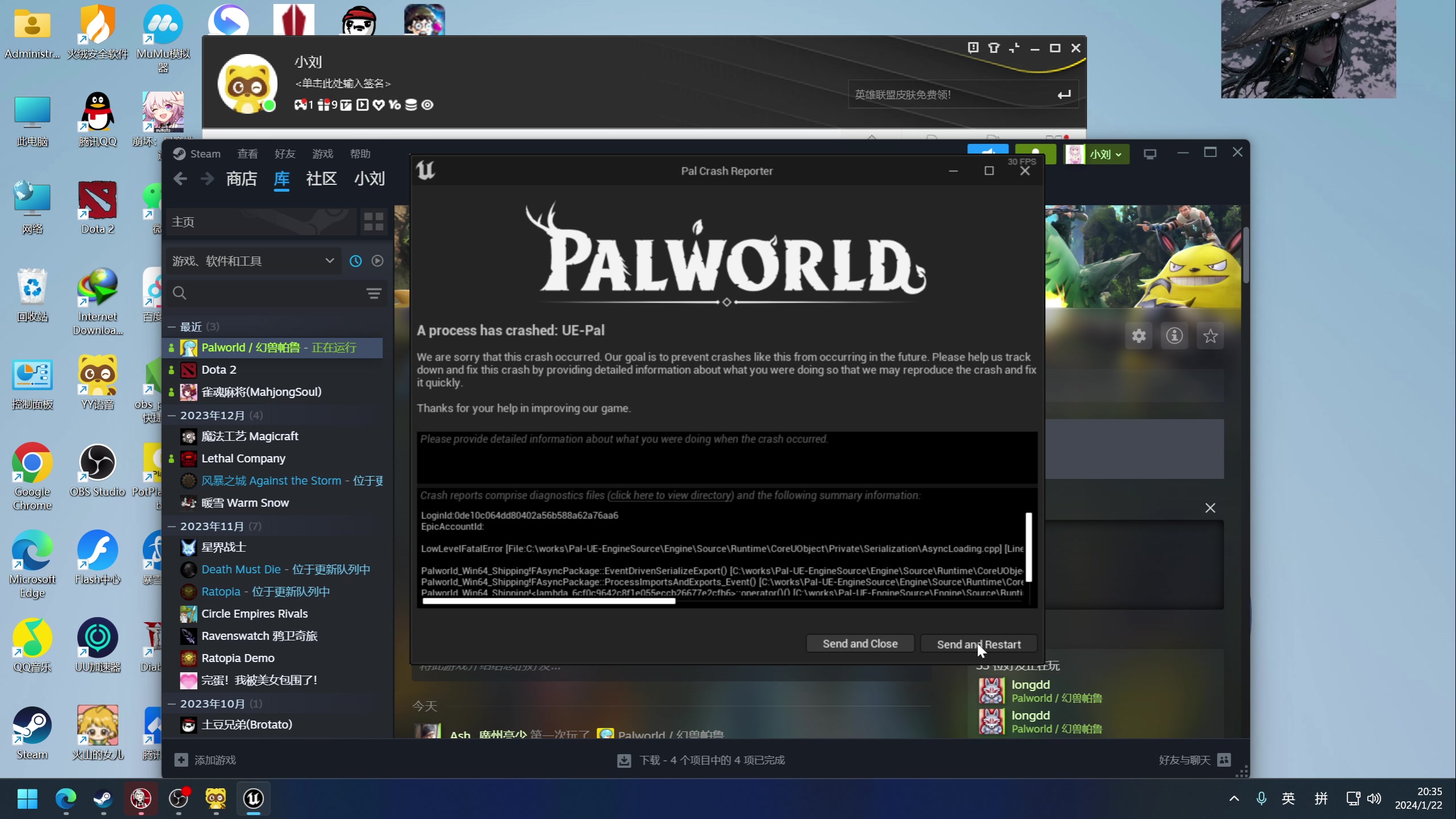Click the recent-sort clock icon in Steam library

(355, 261)
